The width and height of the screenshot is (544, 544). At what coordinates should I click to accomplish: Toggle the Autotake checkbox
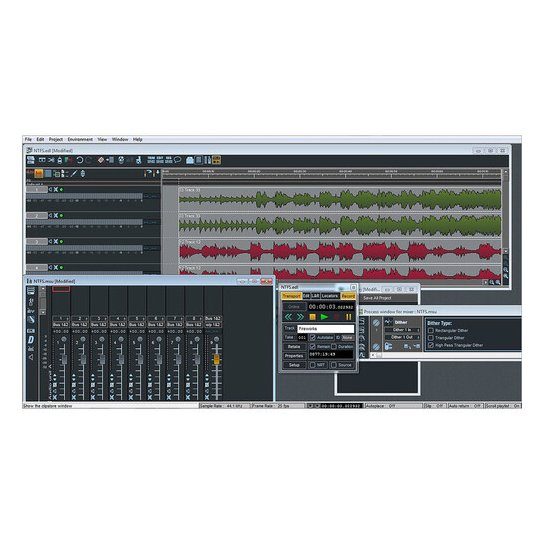coord(313,337)
